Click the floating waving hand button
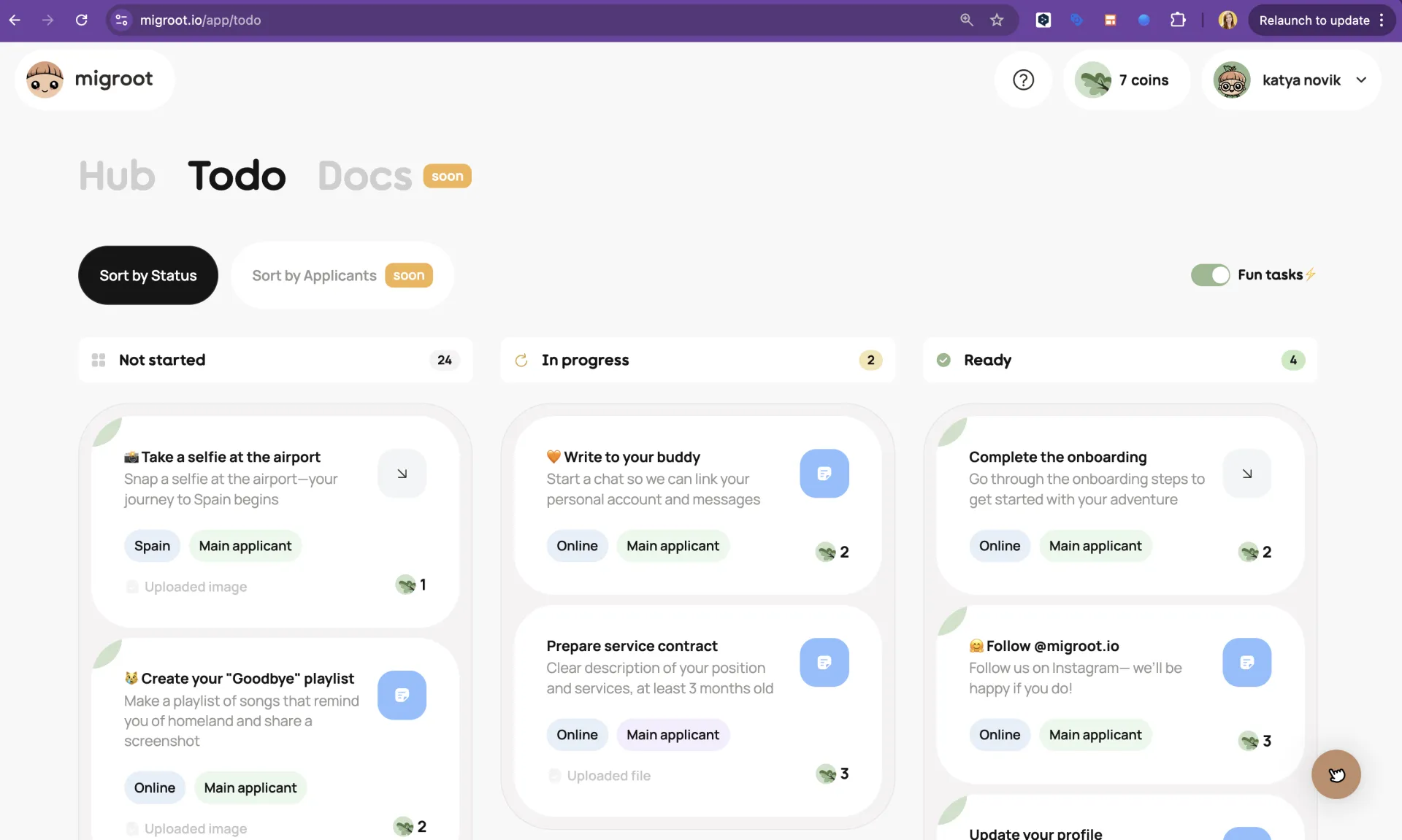 click(1336, 774)
